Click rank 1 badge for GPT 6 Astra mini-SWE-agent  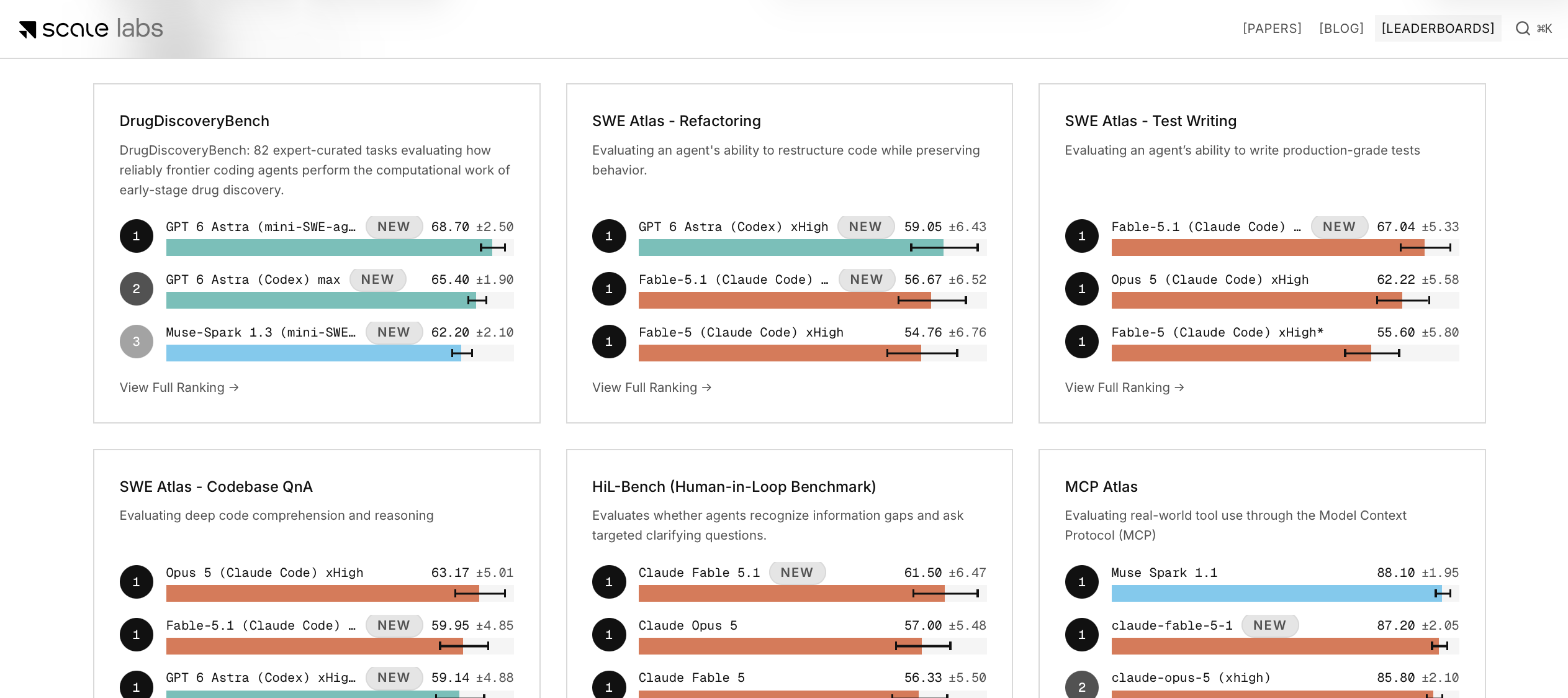[x=137, y=236]
